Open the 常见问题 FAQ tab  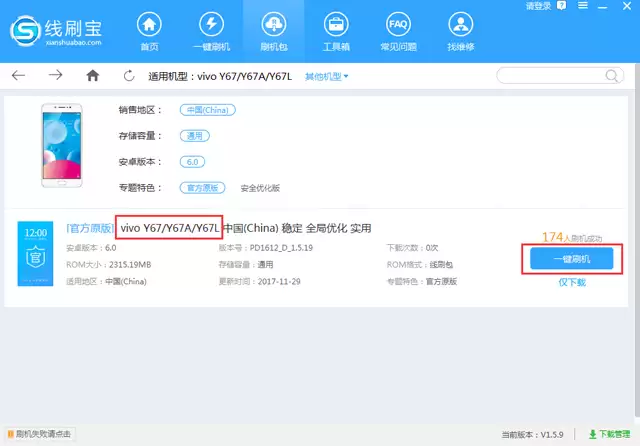coord(398,31)
